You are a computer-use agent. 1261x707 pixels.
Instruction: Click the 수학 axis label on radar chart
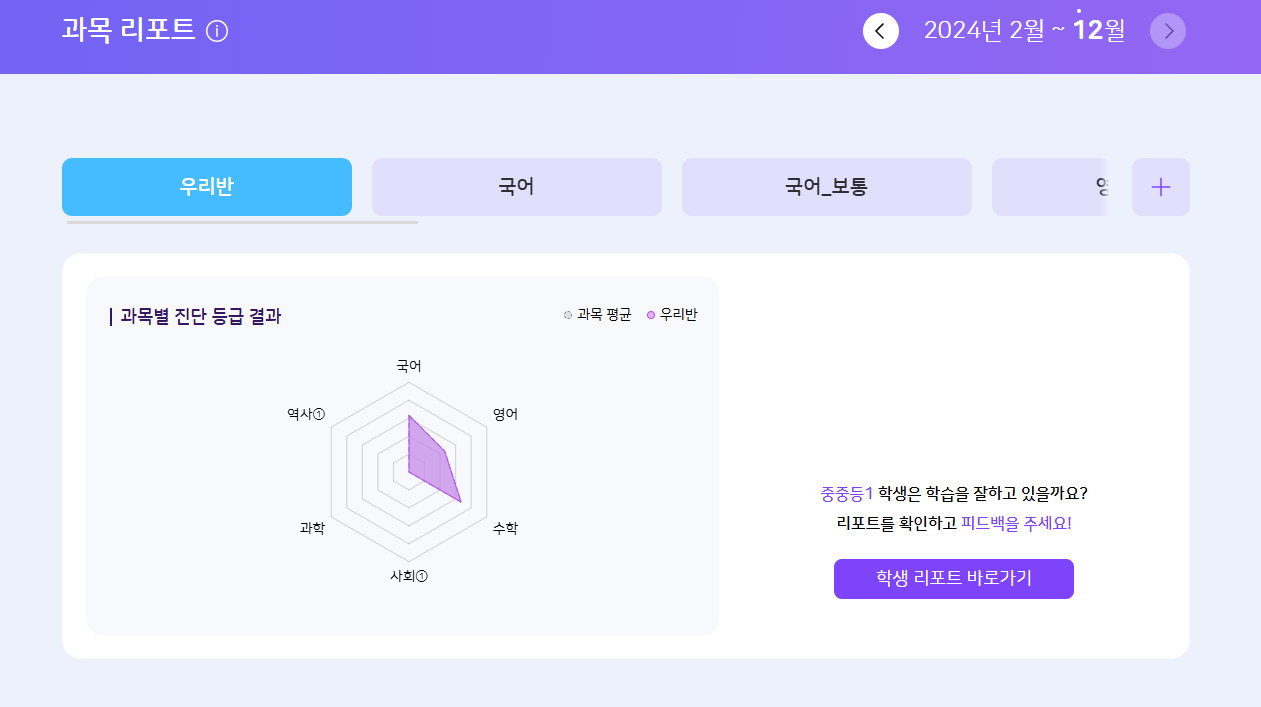505,528
